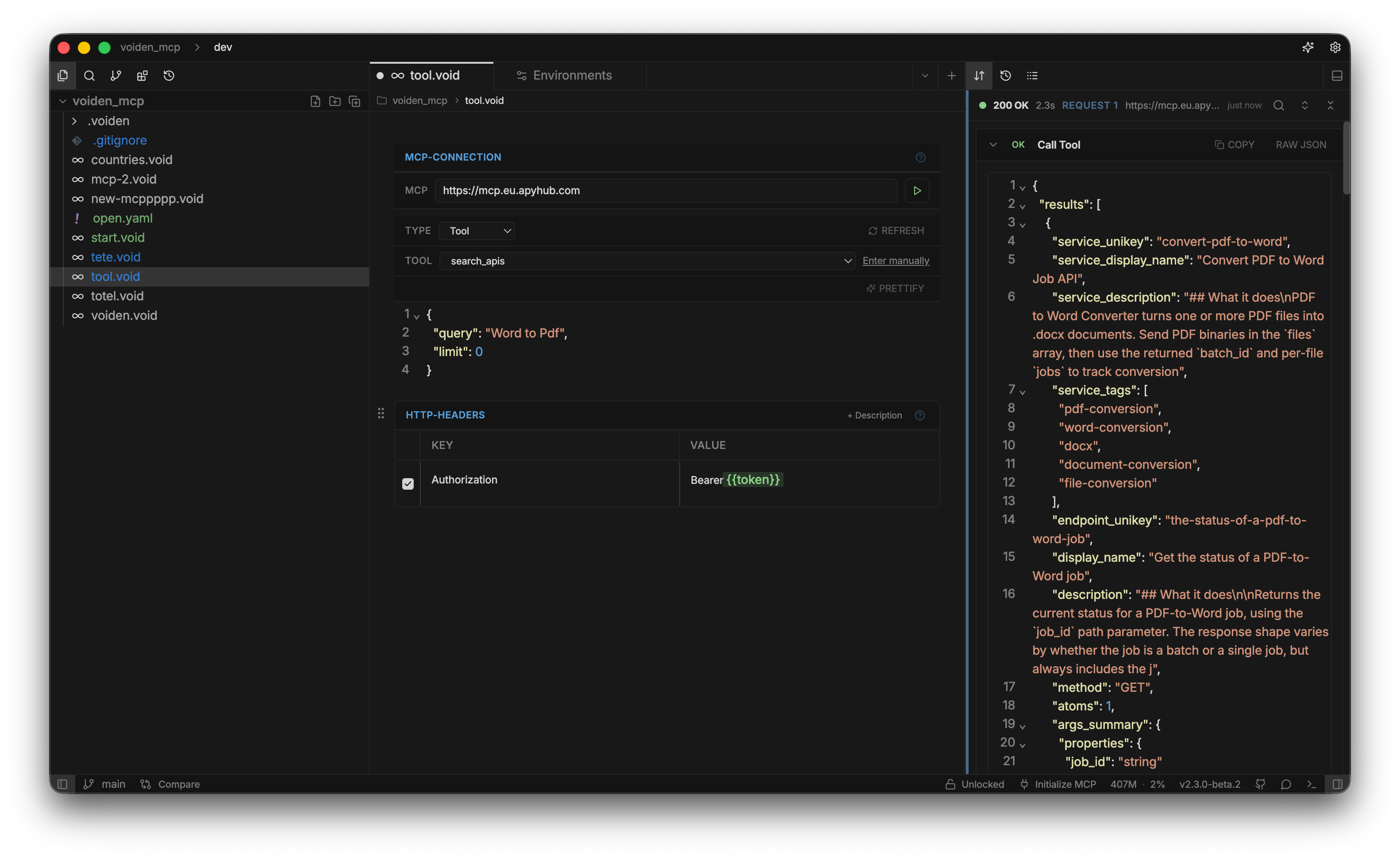This screenshot has width=1400, height=859.
Task: Expand the .voiden folder
Action: pyautogui.click(x=74, y=121)
